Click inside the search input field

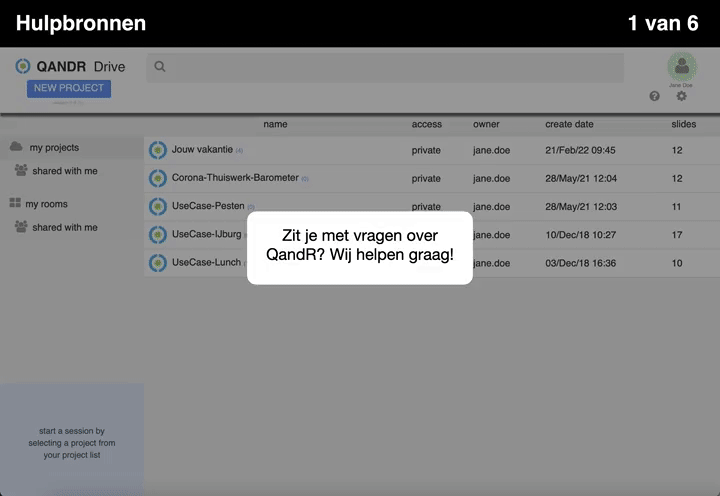click(390, 67)
